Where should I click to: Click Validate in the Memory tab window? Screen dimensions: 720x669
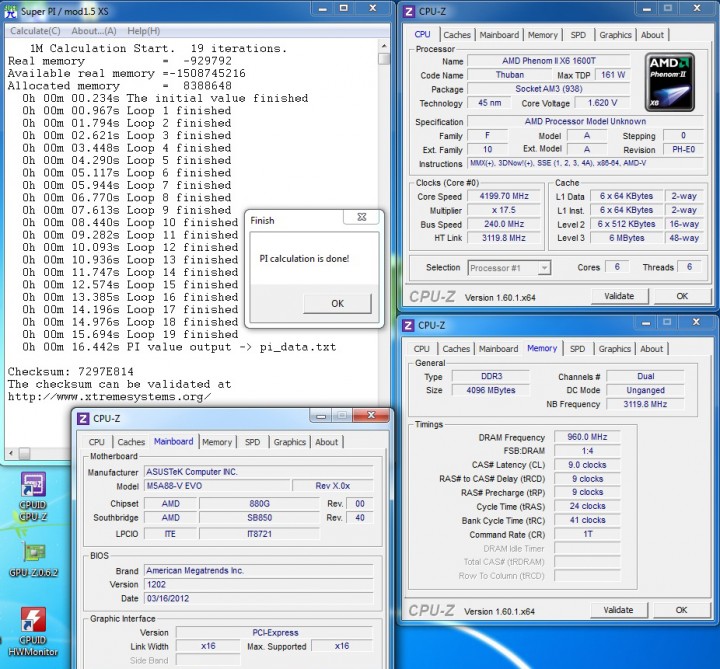tap(618, 610)
